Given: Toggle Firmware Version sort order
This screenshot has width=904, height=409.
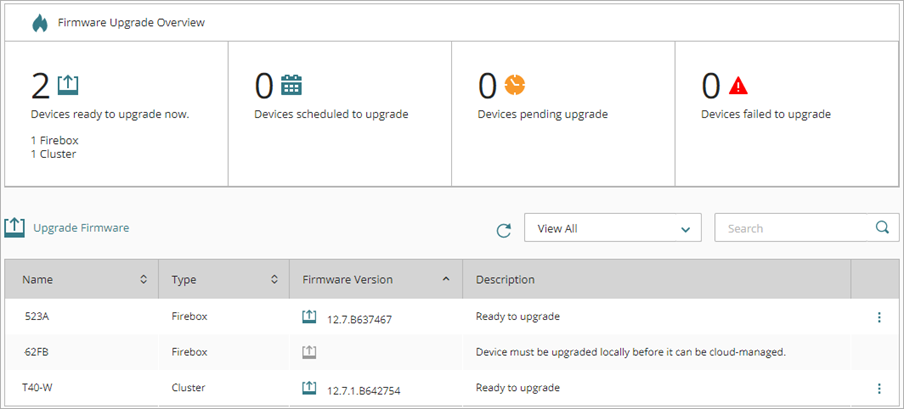Looking at the screenshot, I should 445,279.
